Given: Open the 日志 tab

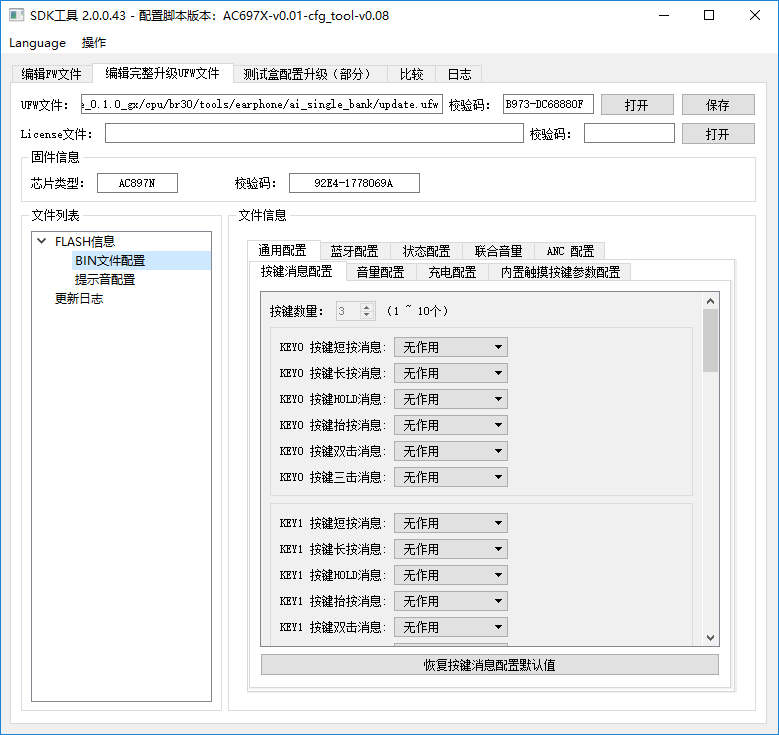Looking at the screenshot, I should tap(459, 74).
